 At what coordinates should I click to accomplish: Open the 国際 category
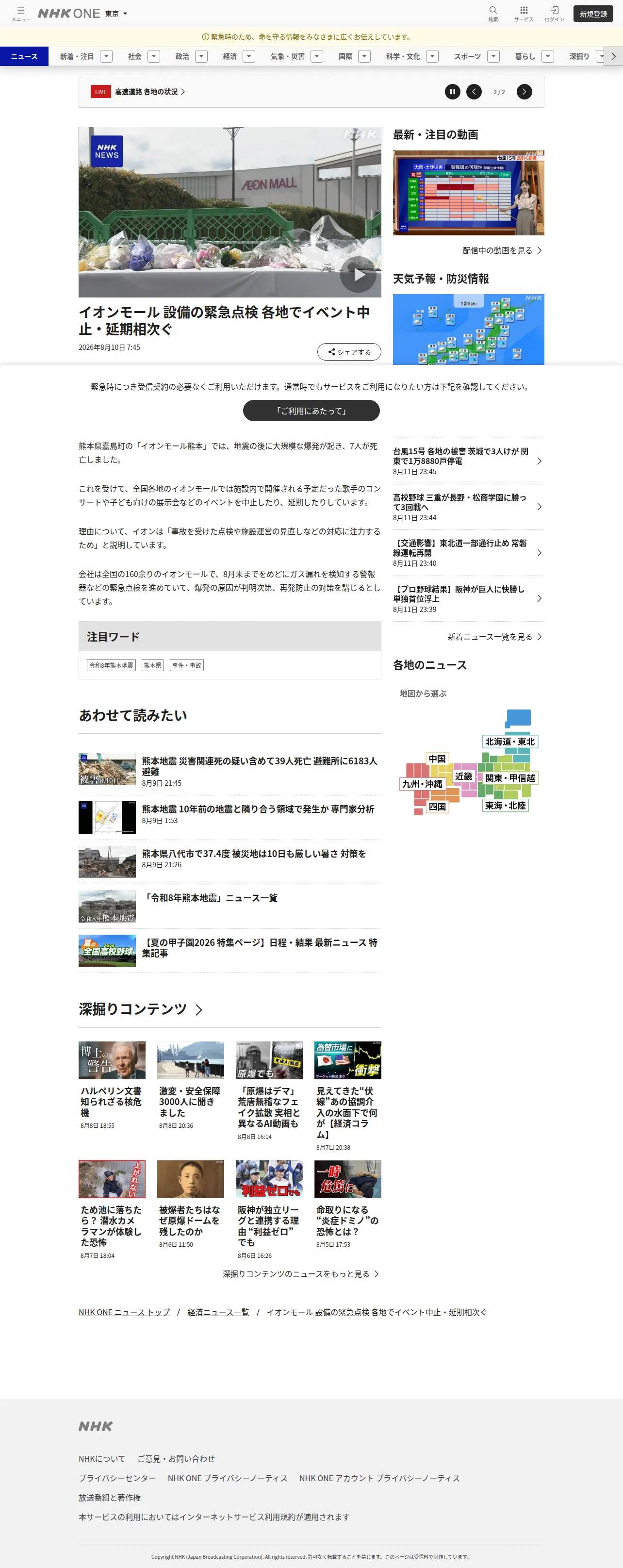tap(345, 57)
